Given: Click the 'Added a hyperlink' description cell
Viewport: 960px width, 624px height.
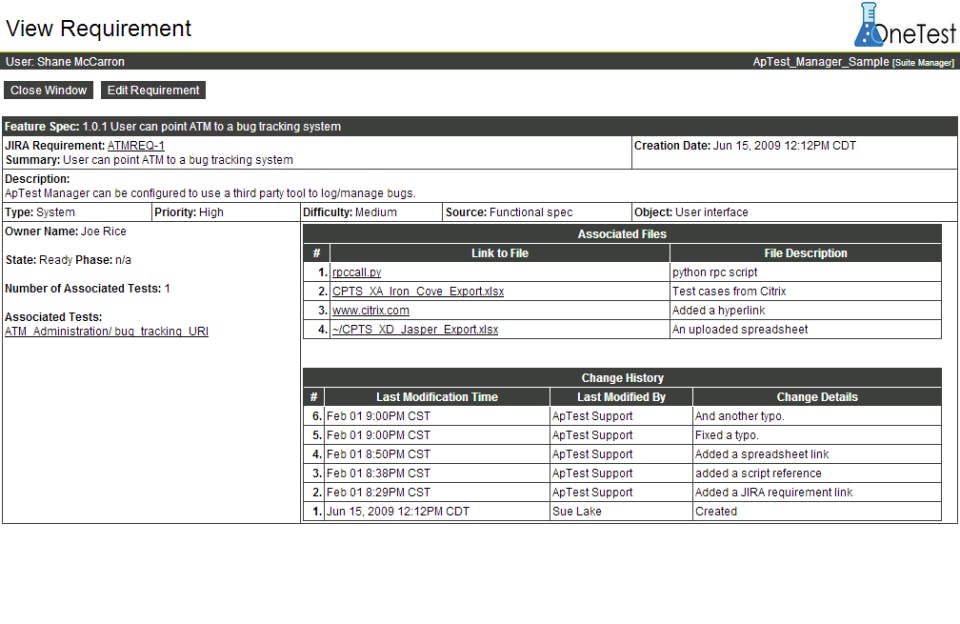Looking at the screenshot, I should [x=806, y=310].
